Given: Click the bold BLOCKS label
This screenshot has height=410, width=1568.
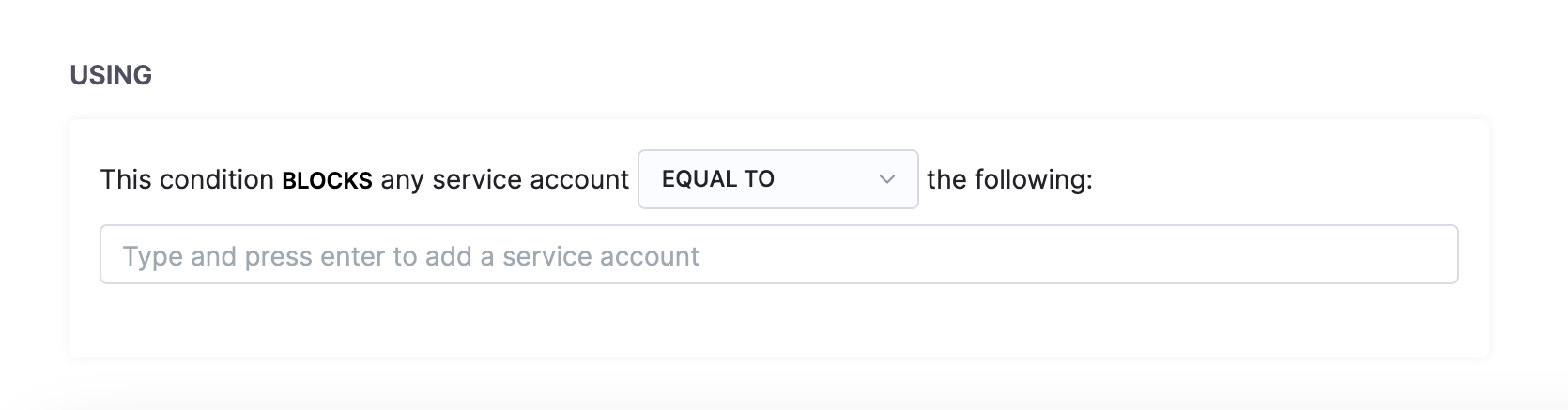Looking at the screenshot, I should pyautogui.click(x=327, y=181).
